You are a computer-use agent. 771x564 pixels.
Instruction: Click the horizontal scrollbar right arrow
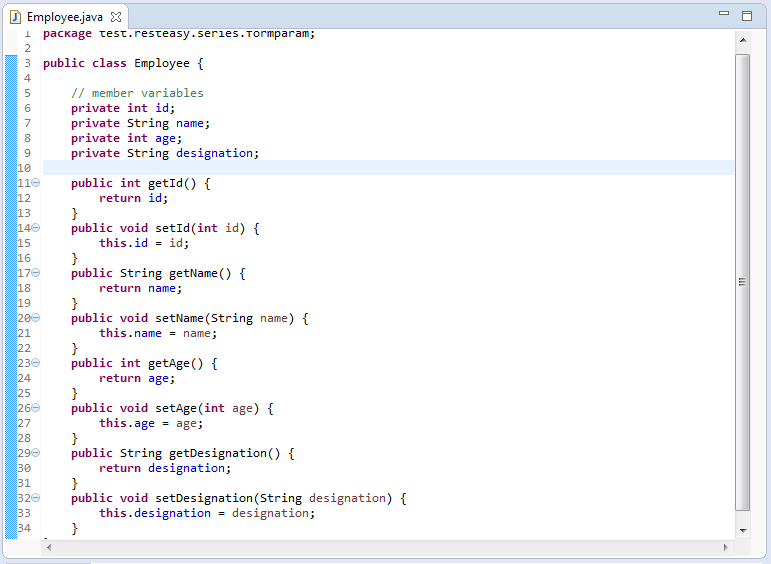coord(726,547)
